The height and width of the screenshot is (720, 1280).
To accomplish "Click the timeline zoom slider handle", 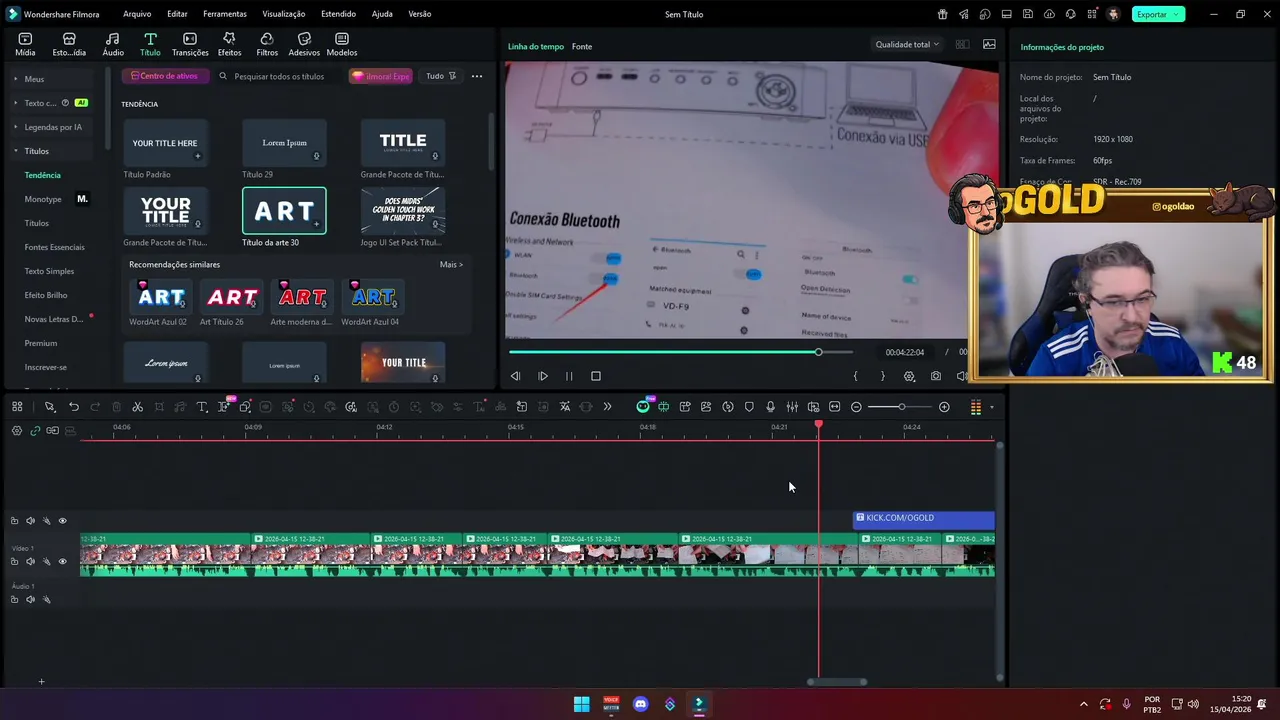I will click(901, 407).
